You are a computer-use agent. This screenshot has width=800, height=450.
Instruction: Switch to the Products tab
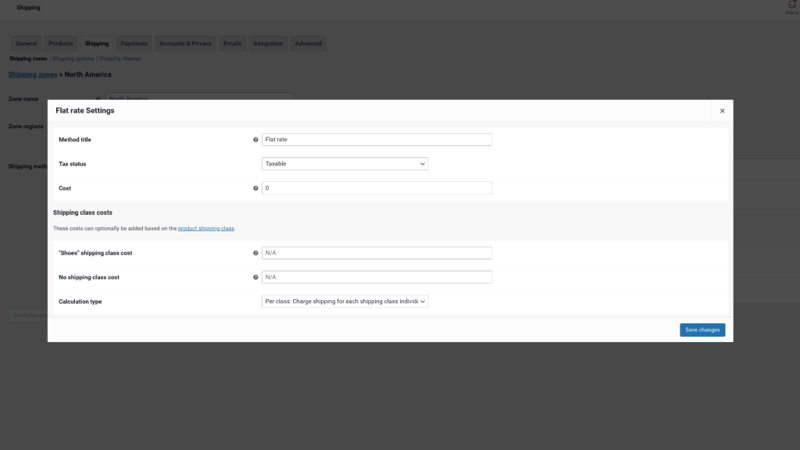click(x=61, y=43)
